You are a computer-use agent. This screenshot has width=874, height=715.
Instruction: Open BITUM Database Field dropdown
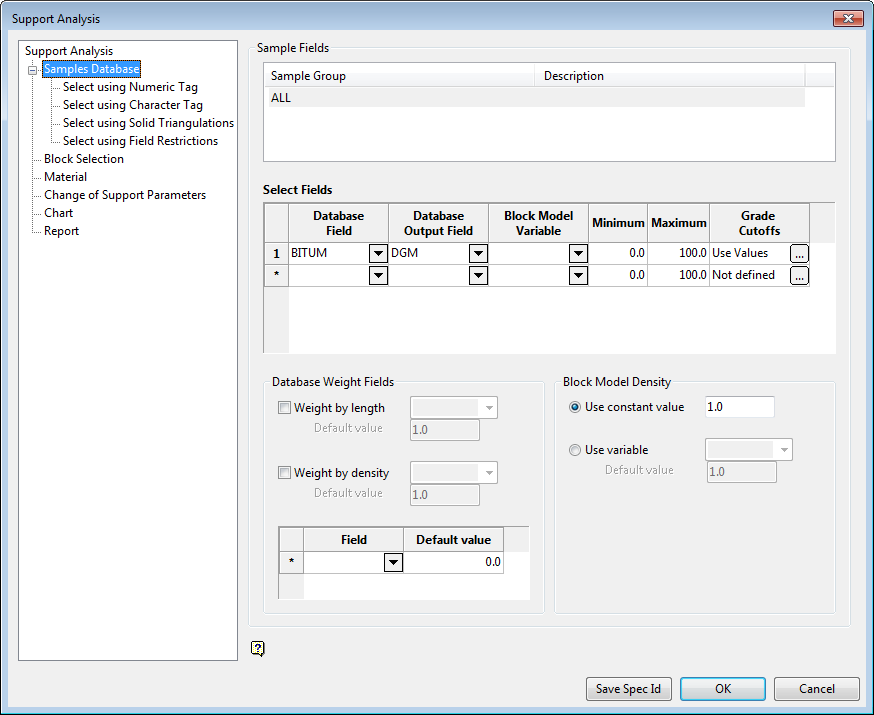[x=378, y=254]
